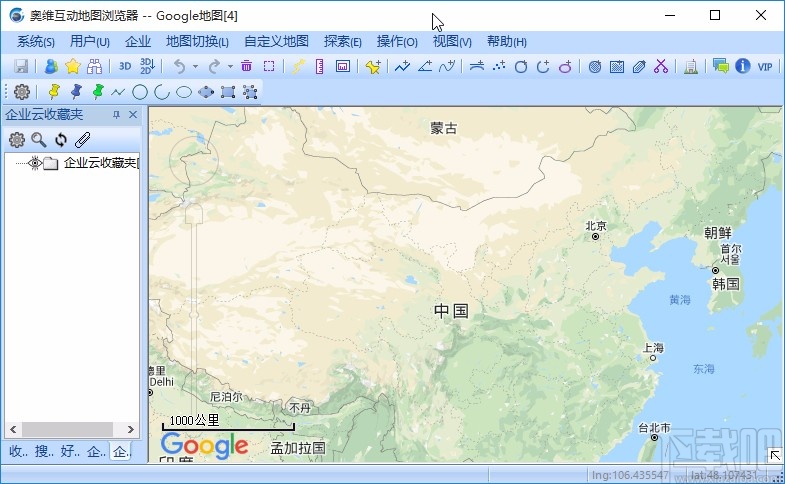Switch to 3D view button
This screenshot has height=484, width=785.
125,66
